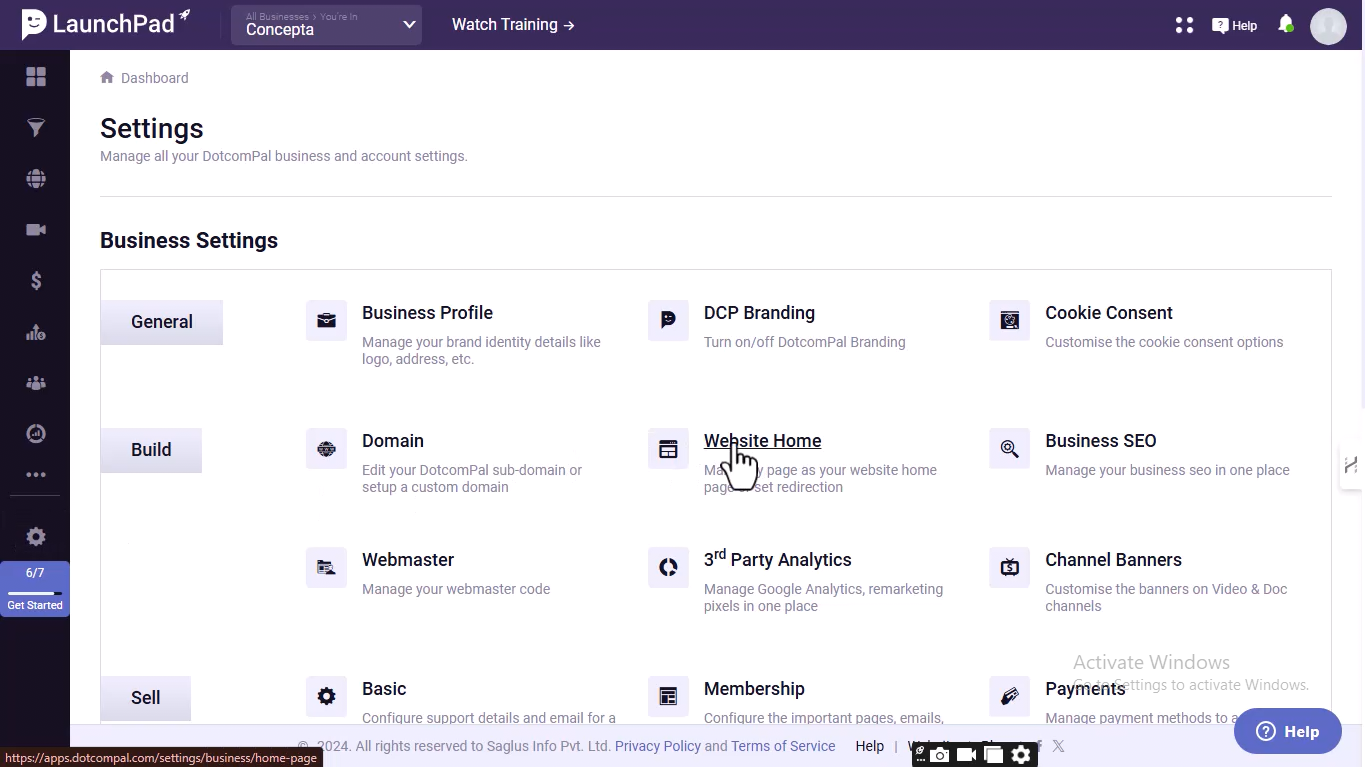Viewport: 1365px width, 767px height.
Task: Go to Dashboard breadcrumb link
Action: (155, 78)
